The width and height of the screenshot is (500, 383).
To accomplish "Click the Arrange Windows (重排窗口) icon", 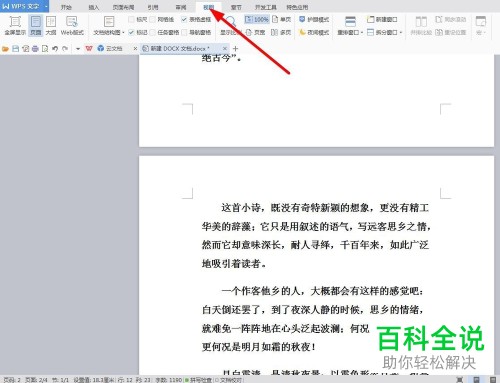I will click(x=350, y=21).
